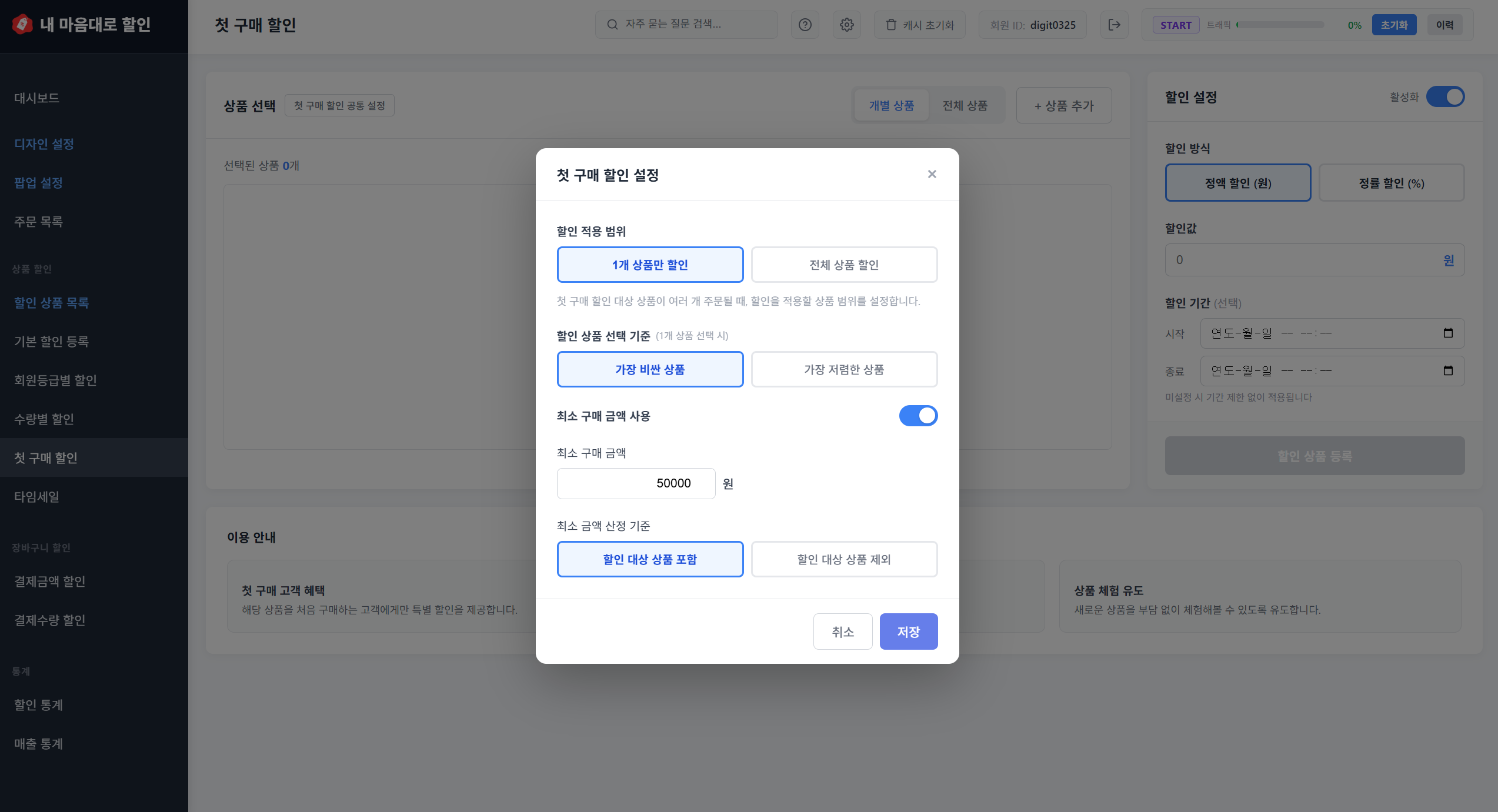Image resolution: width=1498 pixels, height=812 pixels.
Task: Open the end date calendar picker icon
Action: [x=1448, y=371]
